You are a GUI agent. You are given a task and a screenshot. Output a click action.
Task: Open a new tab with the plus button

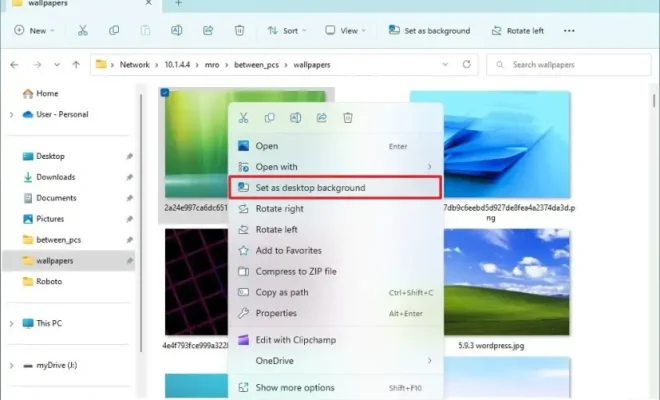(x=178, y=3)
